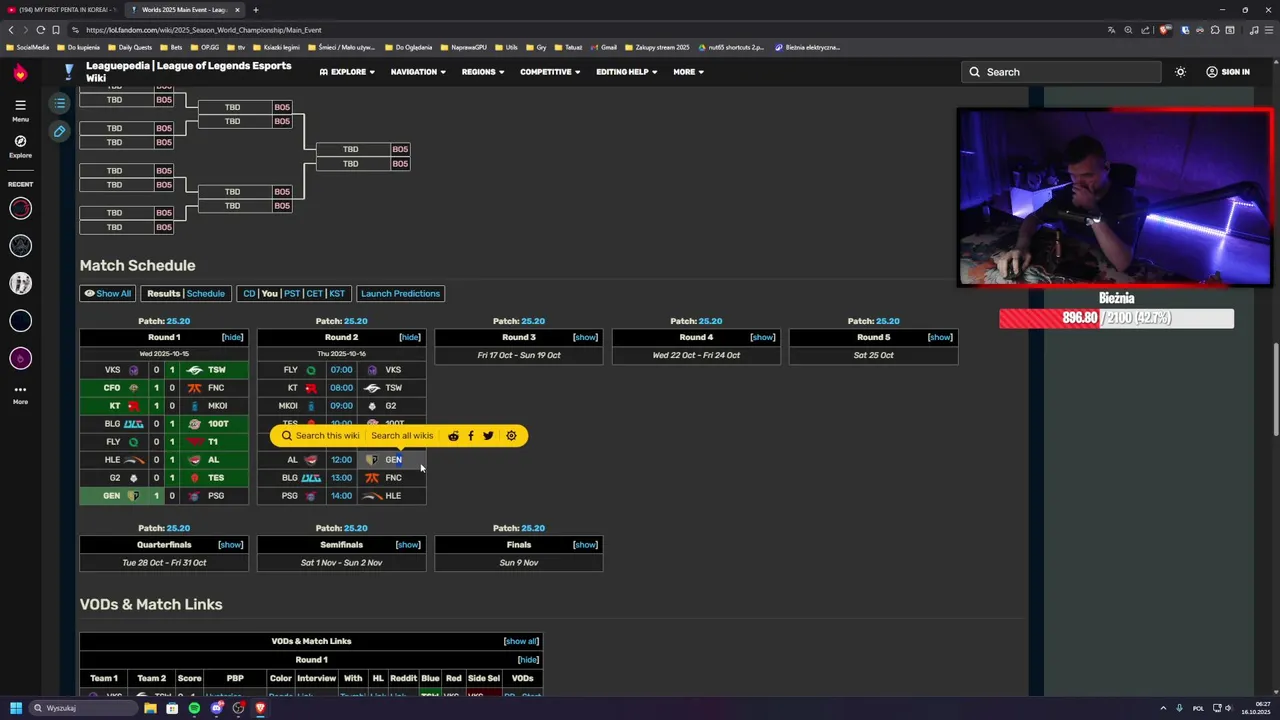The height and width of the screenshot is (720, 1280).
Task: Expand Round 4 with show link
Action: click(x=763, y=337)
